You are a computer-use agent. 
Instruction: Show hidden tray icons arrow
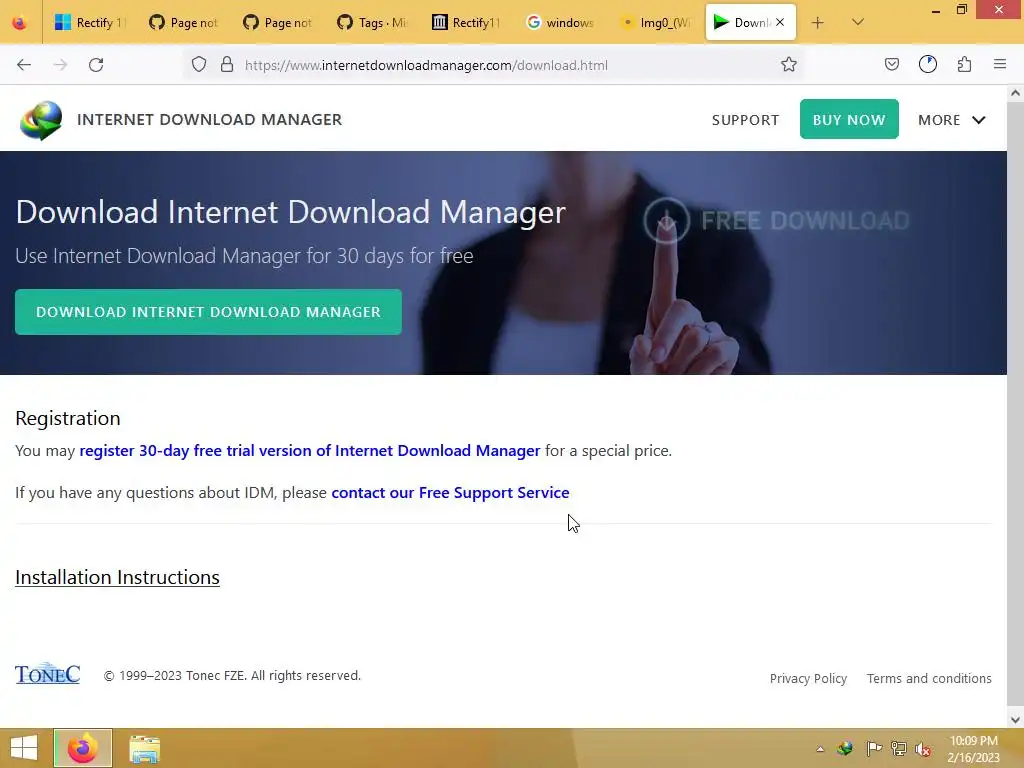820,749
